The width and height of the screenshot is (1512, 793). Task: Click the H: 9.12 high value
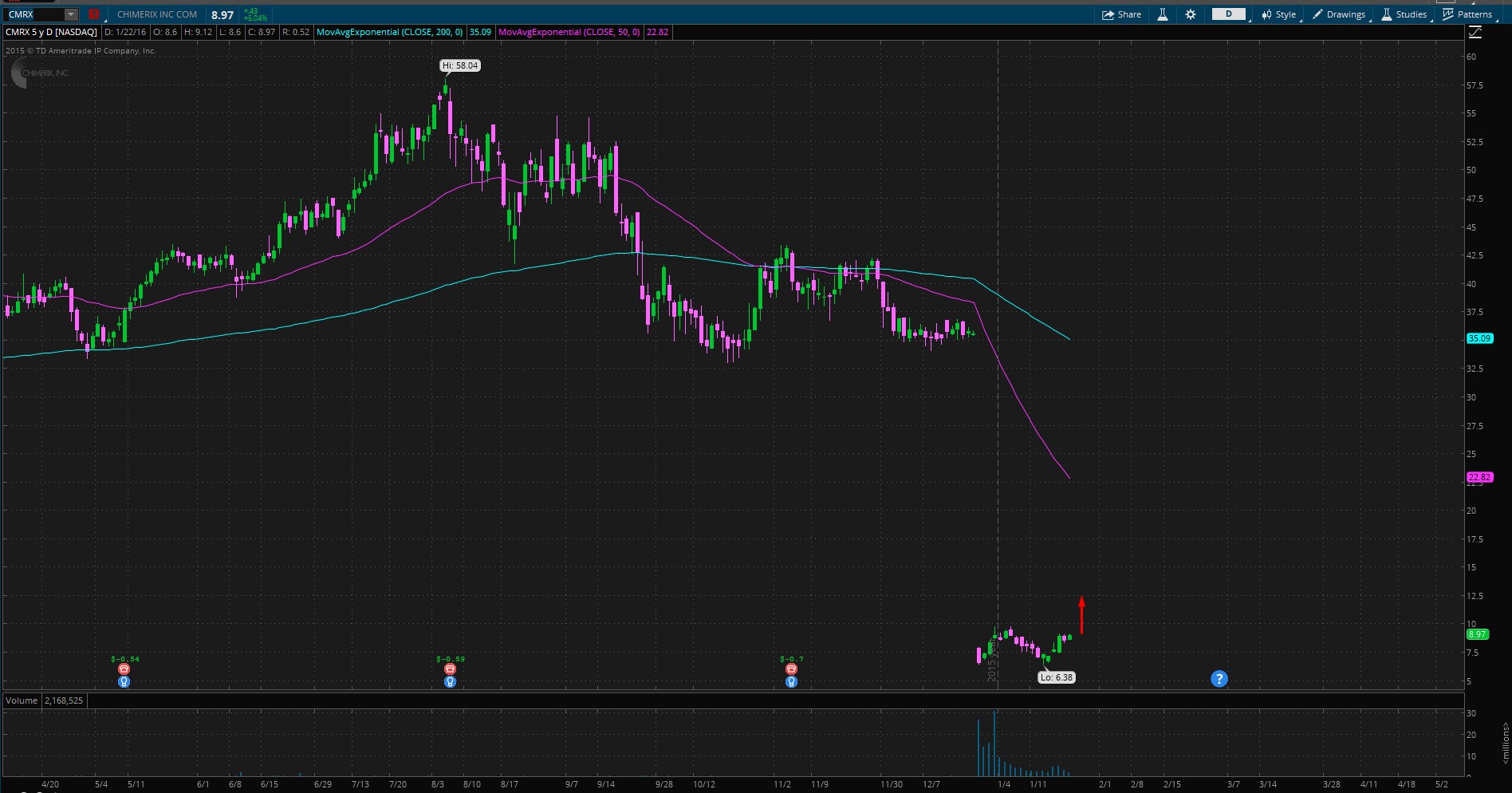pyautogui.click(x=198, y=32)
